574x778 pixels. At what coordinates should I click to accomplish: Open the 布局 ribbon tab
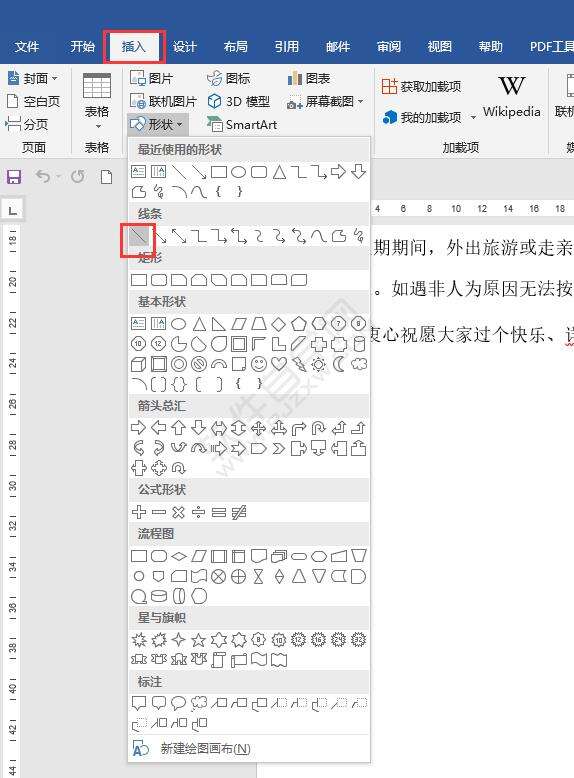coord(236,47)
